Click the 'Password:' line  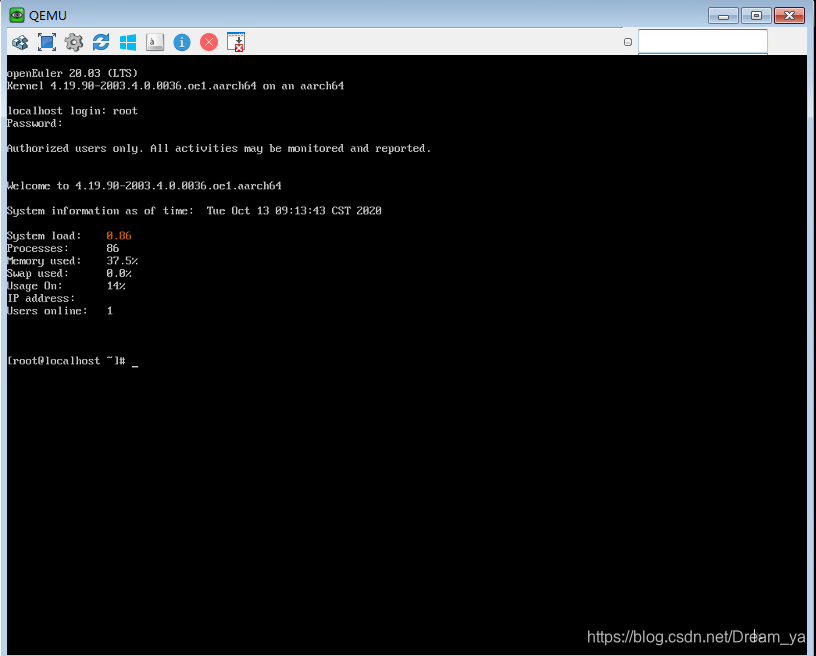pos(34,123)
